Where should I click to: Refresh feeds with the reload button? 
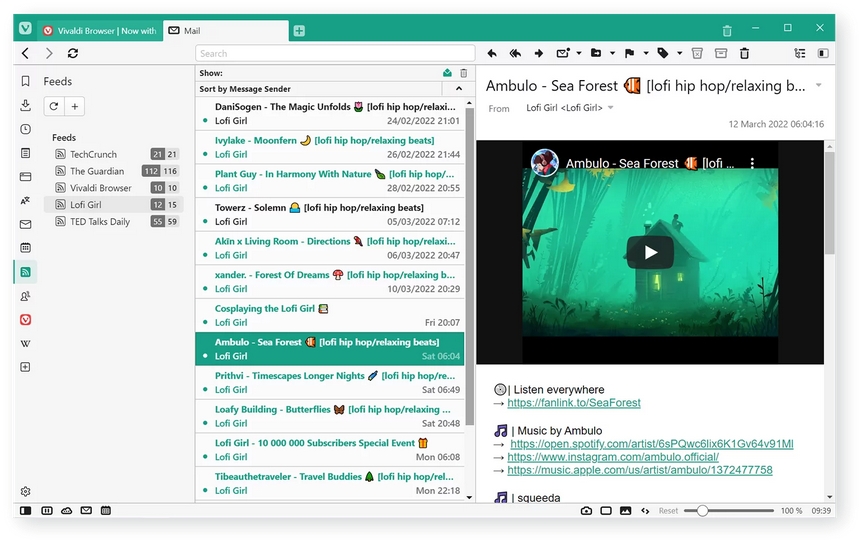(x=54, y=106)
